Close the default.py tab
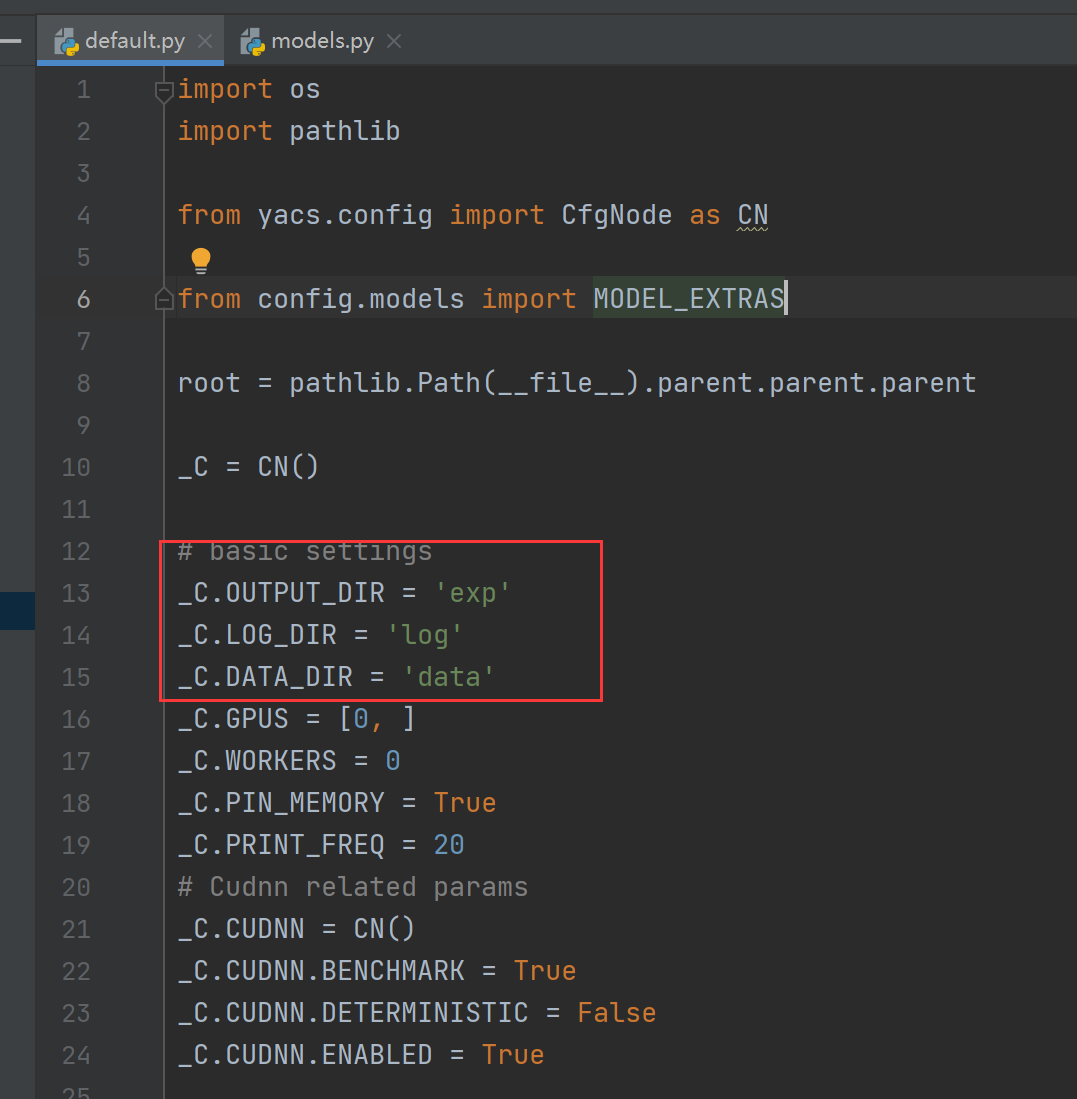Viewport: 1077px width, 1099px height. coord(205,41)
